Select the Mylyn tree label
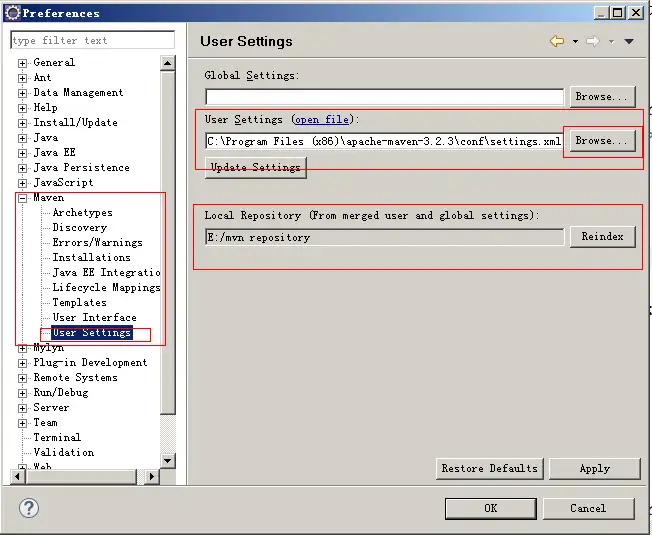This screenshot has height=535, width=652. (49, 348)
